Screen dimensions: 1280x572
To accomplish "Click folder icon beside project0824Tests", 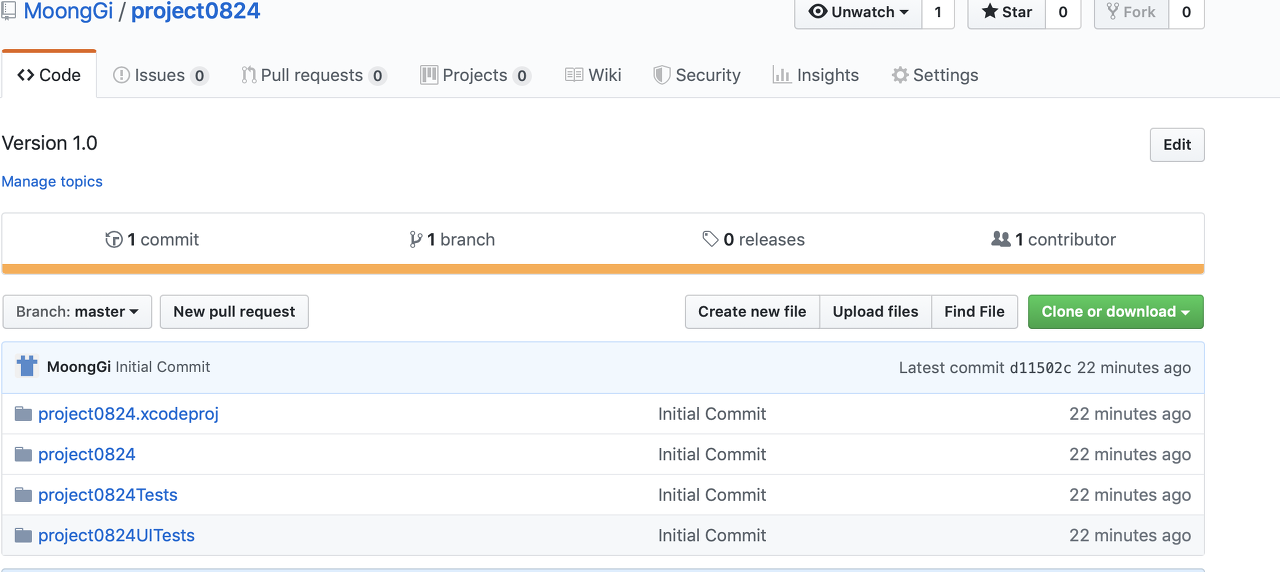I will pos(23,495).
